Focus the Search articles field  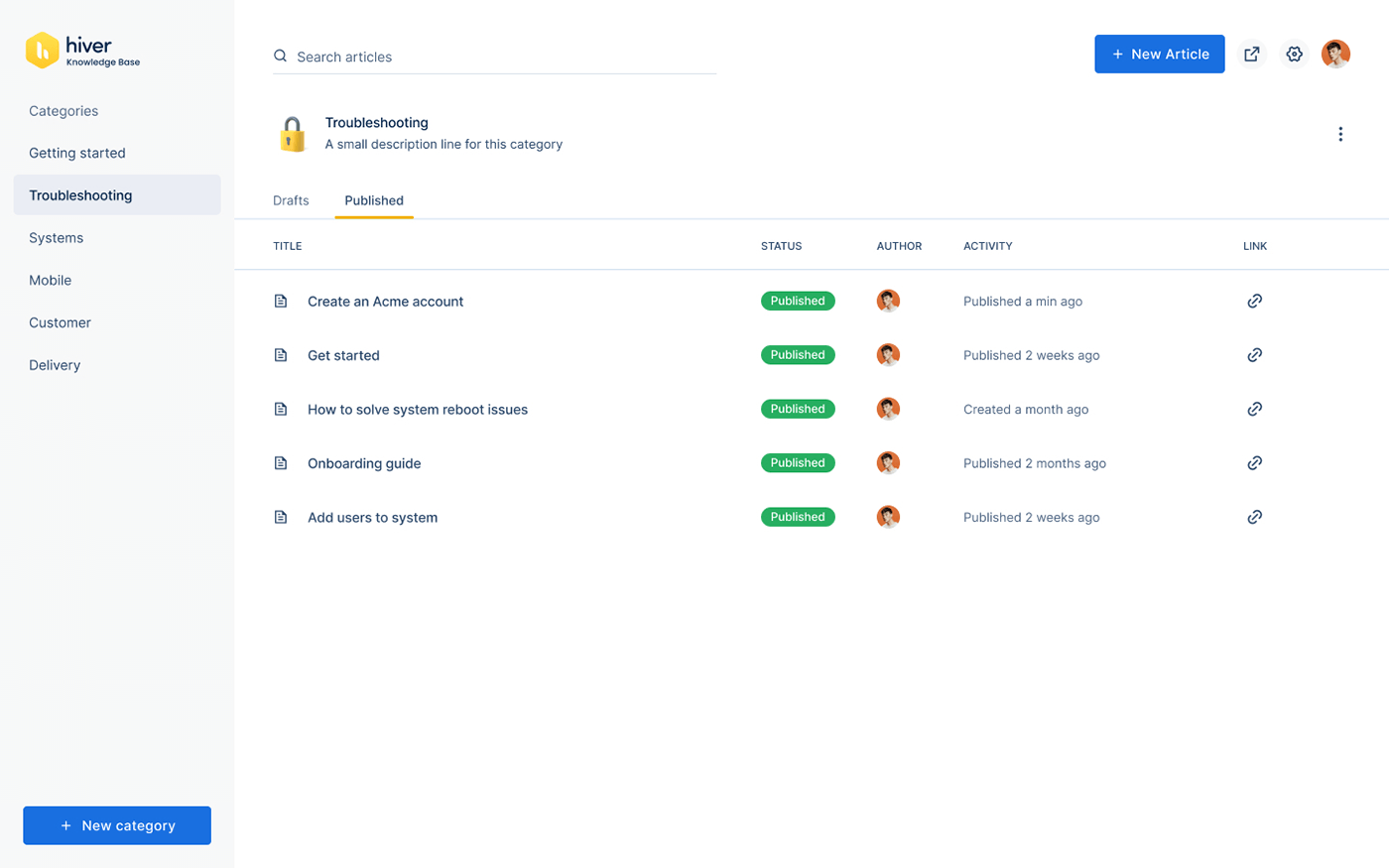(x=494, y=57)
